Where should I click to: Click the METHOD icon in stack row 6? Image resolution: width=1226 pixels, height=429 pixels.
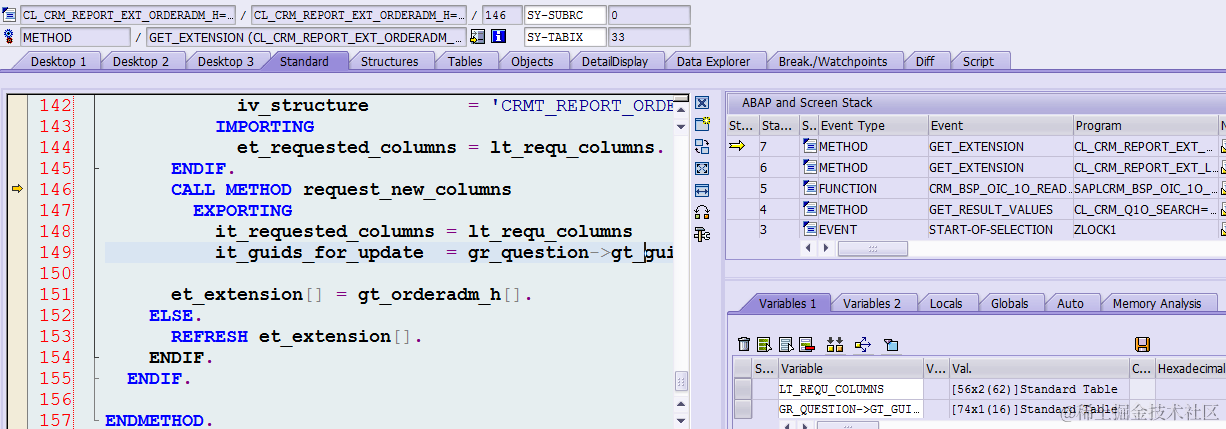point(809,167)
